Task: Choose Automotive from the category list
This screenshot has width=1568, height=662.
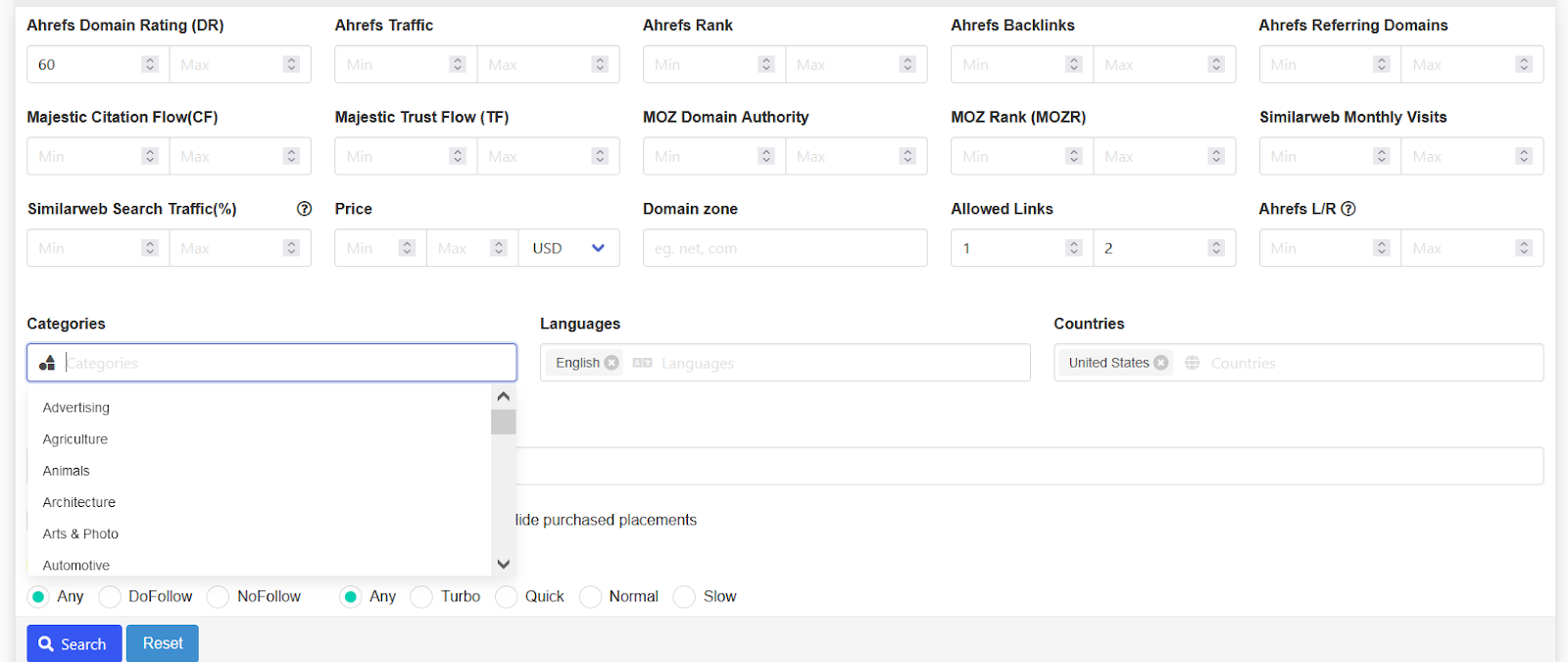Action: (x=259, y=565)
